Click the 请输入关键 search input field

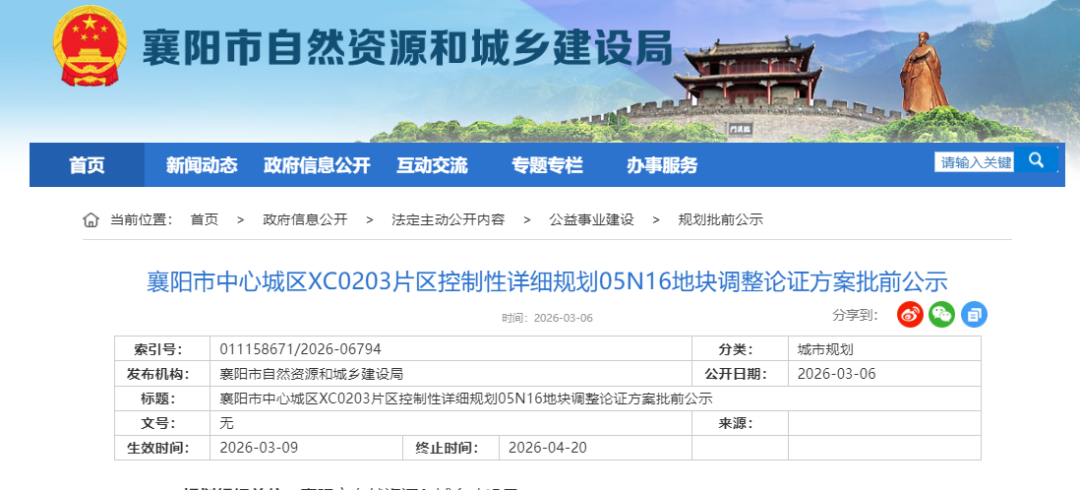[974, 162]
